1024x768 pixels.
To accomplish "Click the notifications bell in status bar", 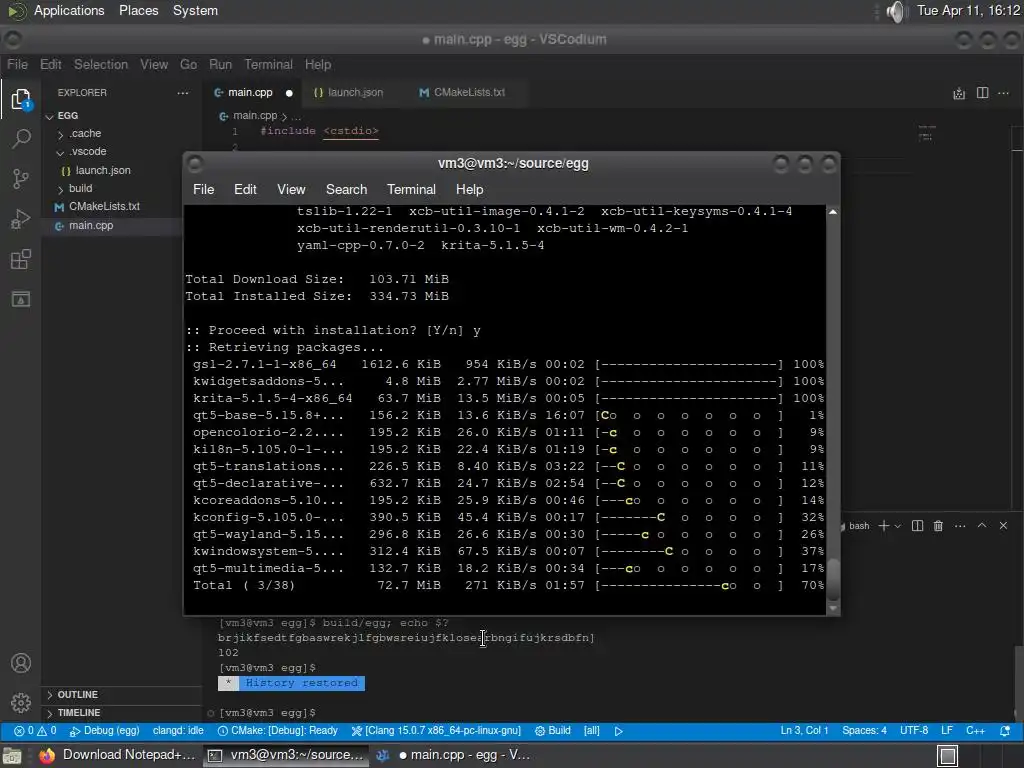I will [1006, 731].
